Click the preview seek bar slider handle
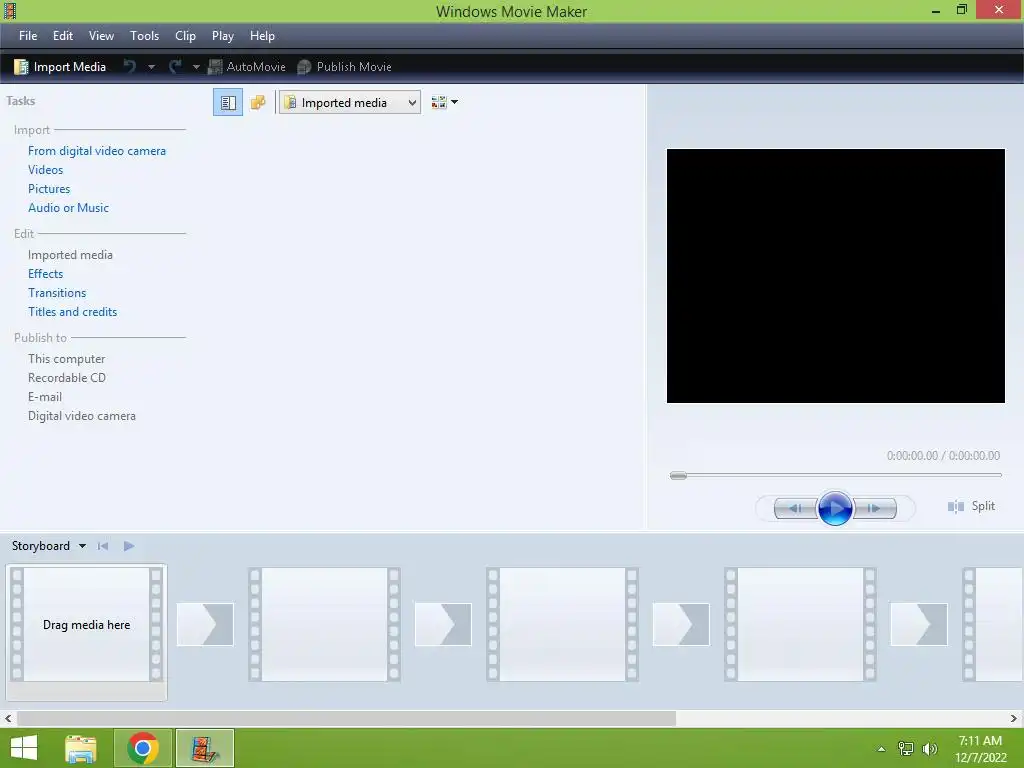The height and width of the screenshot is (768, 1024). coord(679,475)
